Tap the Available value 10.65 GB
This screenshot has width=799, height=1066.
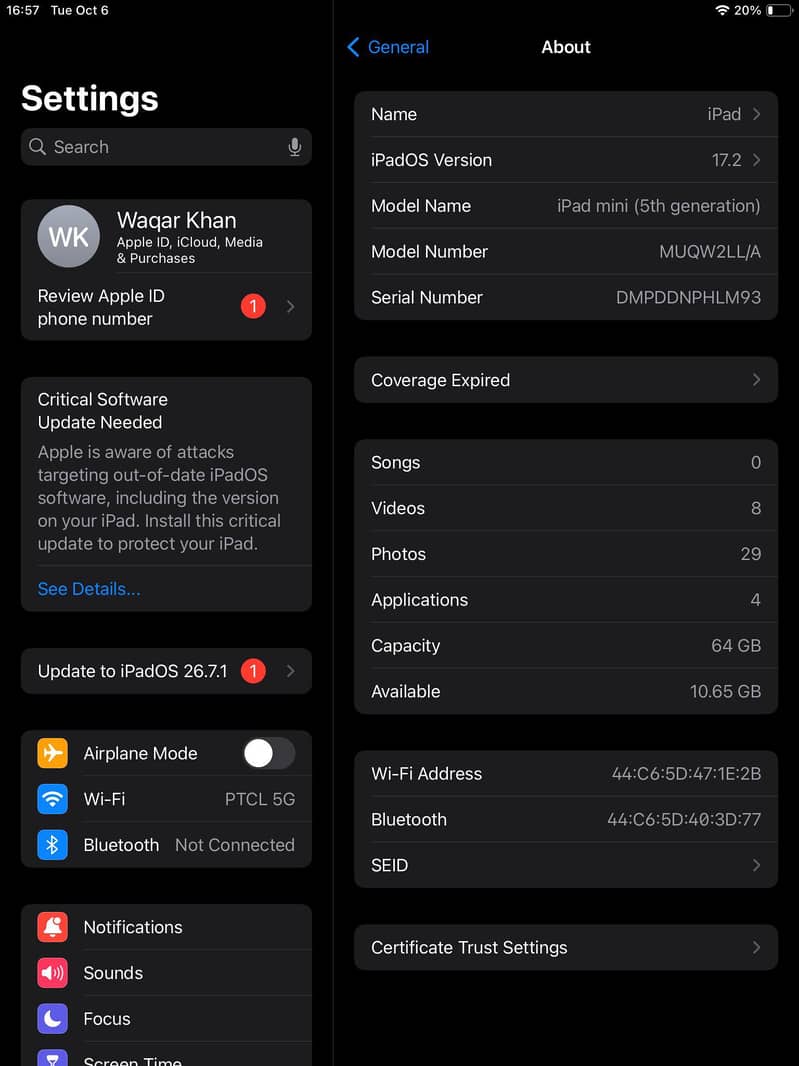click(x=726, y=691)
